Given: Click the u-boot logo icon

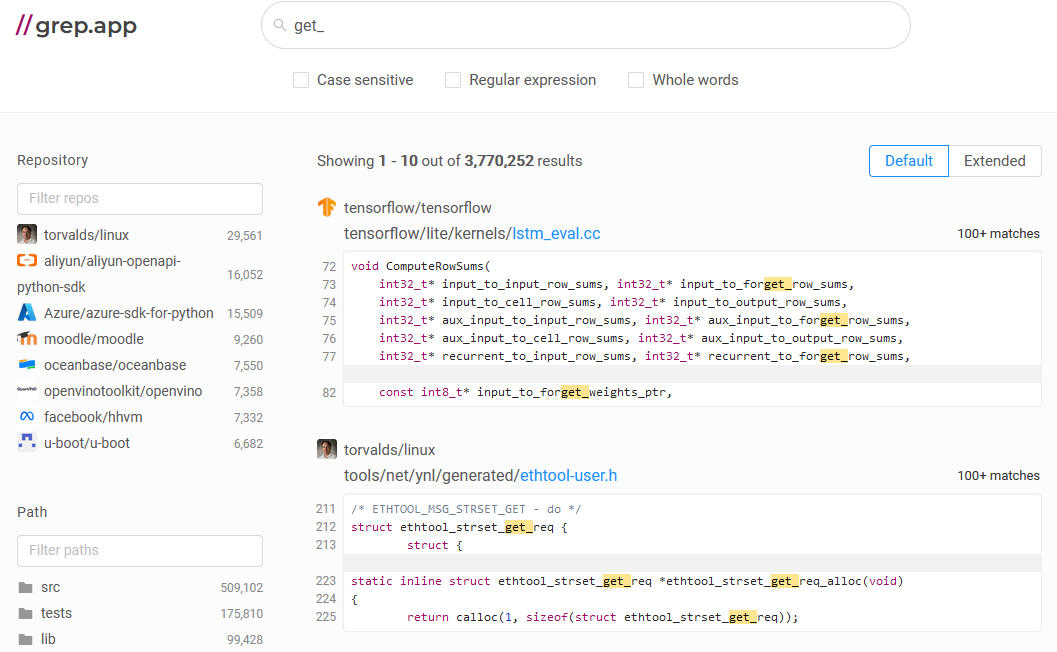Looking at the screenshot, I should coord(27,442).
